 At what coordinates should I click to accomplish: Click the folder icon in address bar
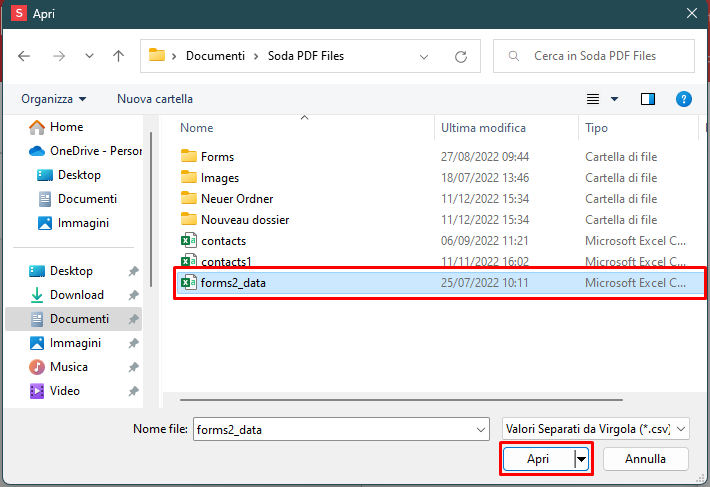click(157, 55)
